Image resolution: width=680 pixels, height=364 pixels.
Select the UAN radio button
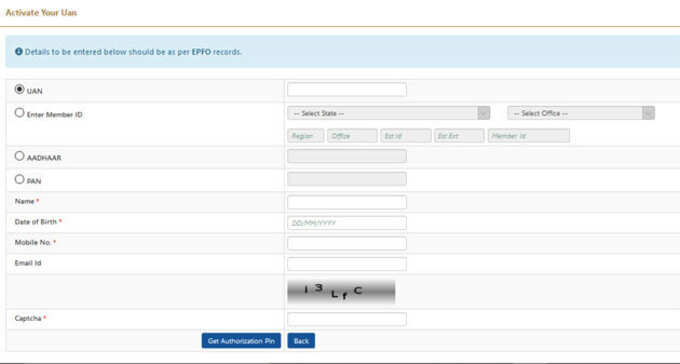point(20,89)
